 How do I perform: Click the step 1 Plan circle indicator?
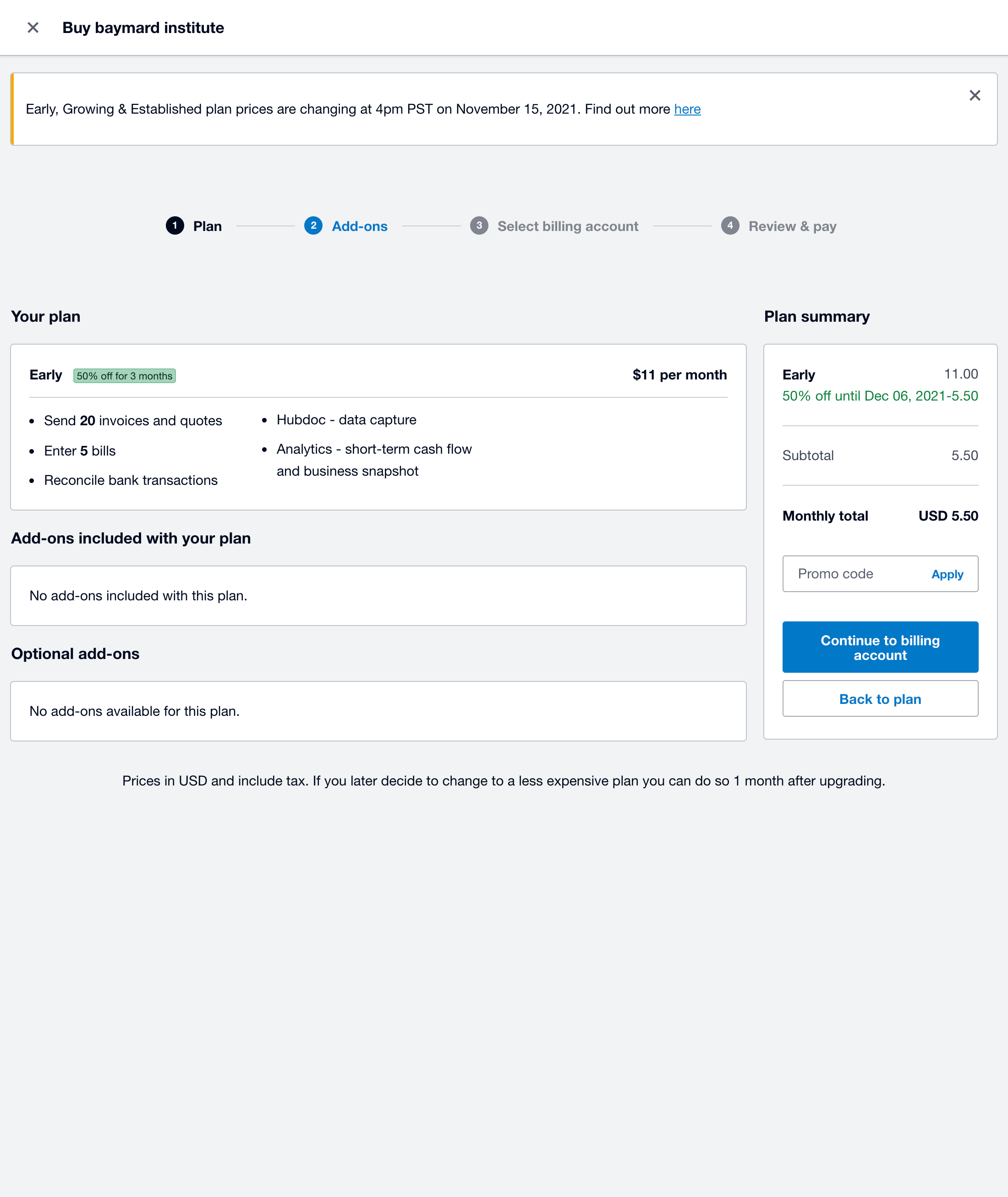click(x=175, y=226)
